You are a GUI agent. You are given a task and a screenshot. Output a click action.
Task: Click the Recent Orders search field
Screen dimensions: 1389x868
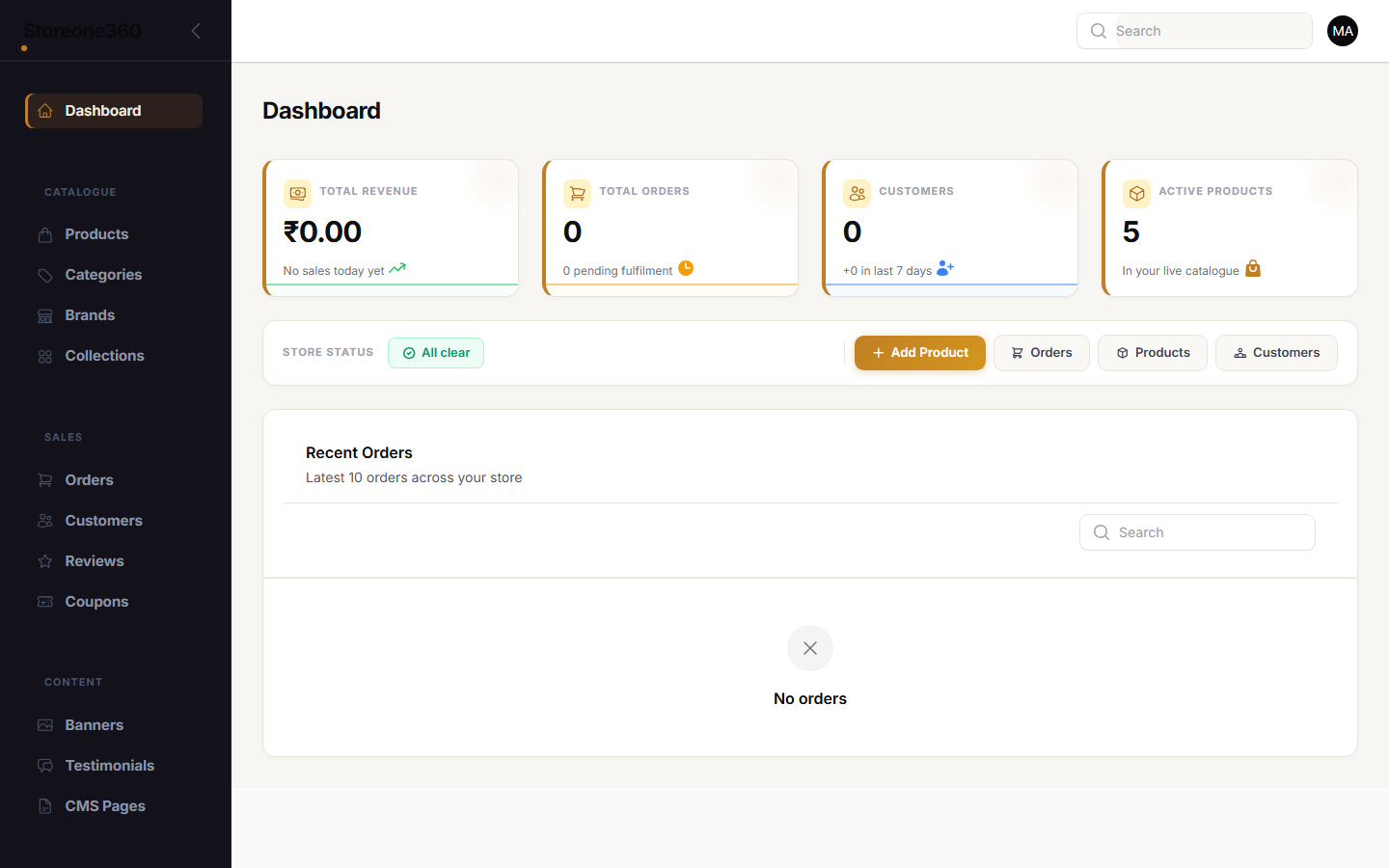click(1197, 532)
